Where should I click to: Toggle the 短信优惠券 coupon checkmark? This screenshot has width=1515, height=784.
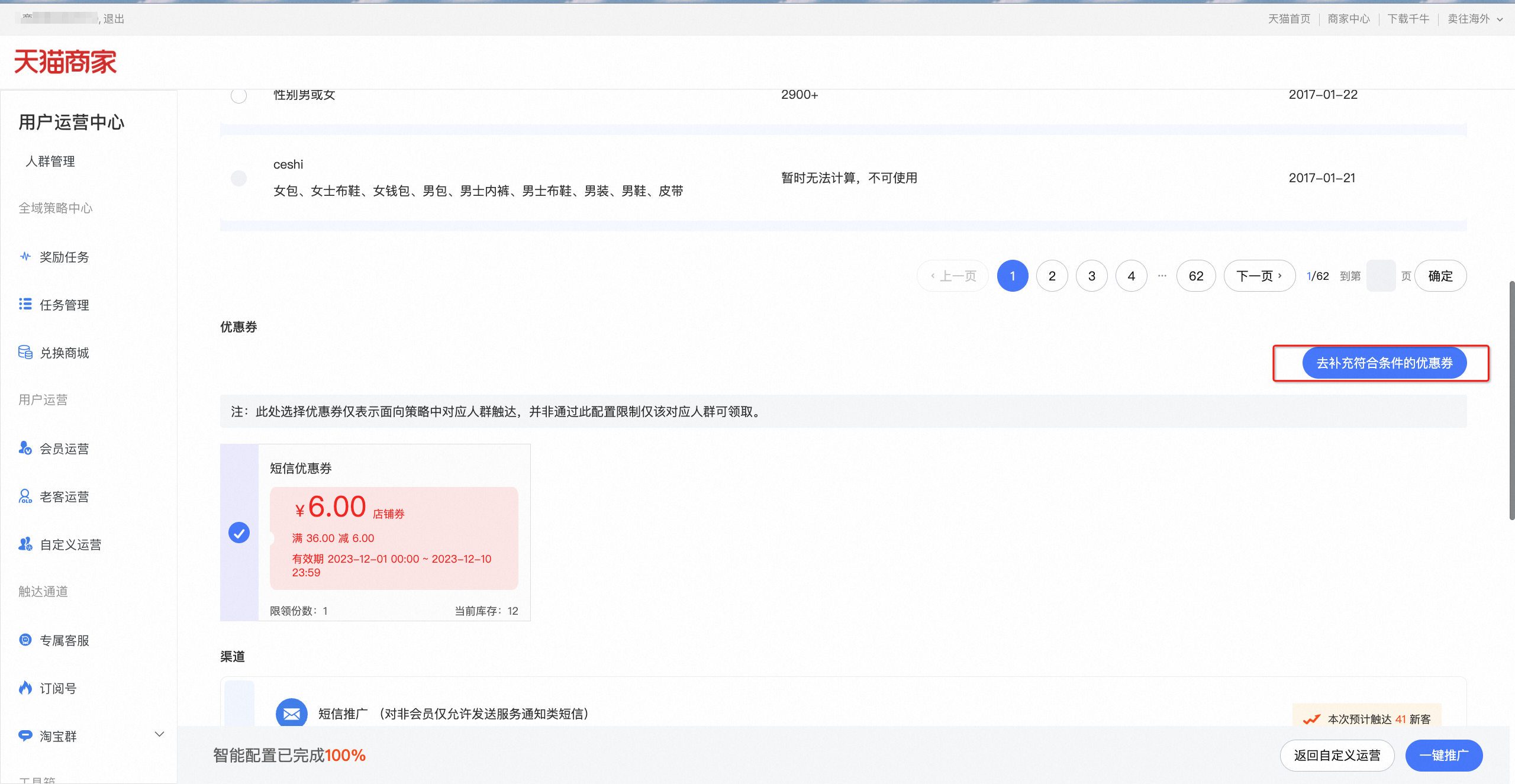(x=239, y=533)
